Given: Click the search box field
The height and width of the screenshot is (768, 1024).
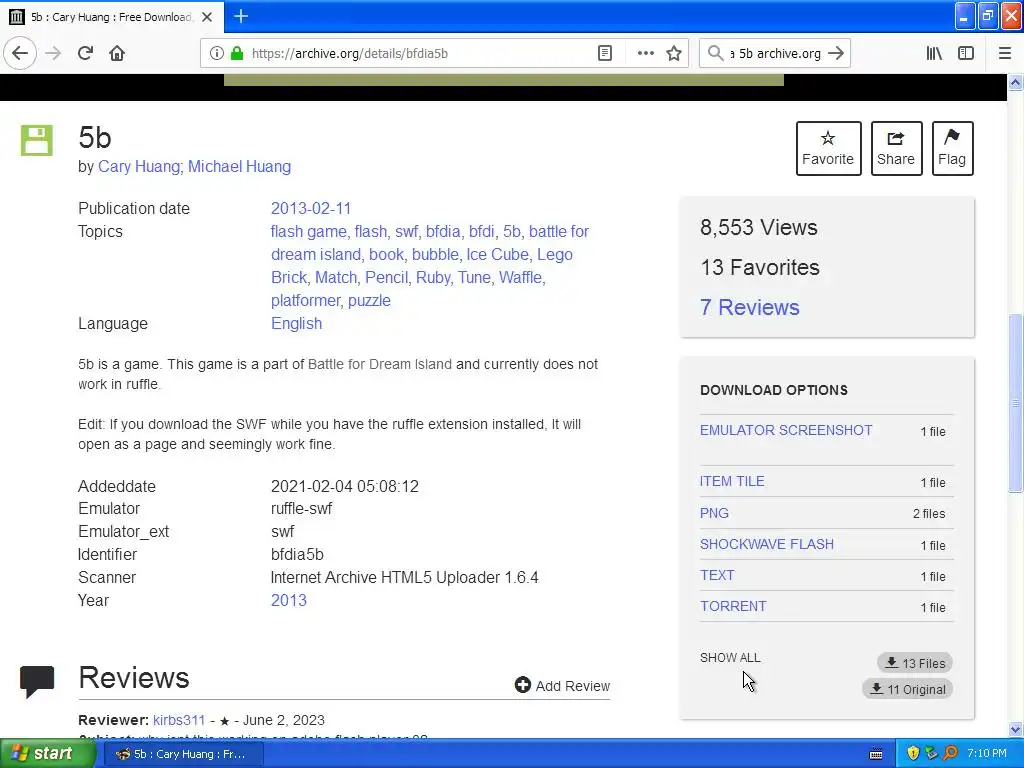Looking at the screenshot, I should (x=775, y=54).
